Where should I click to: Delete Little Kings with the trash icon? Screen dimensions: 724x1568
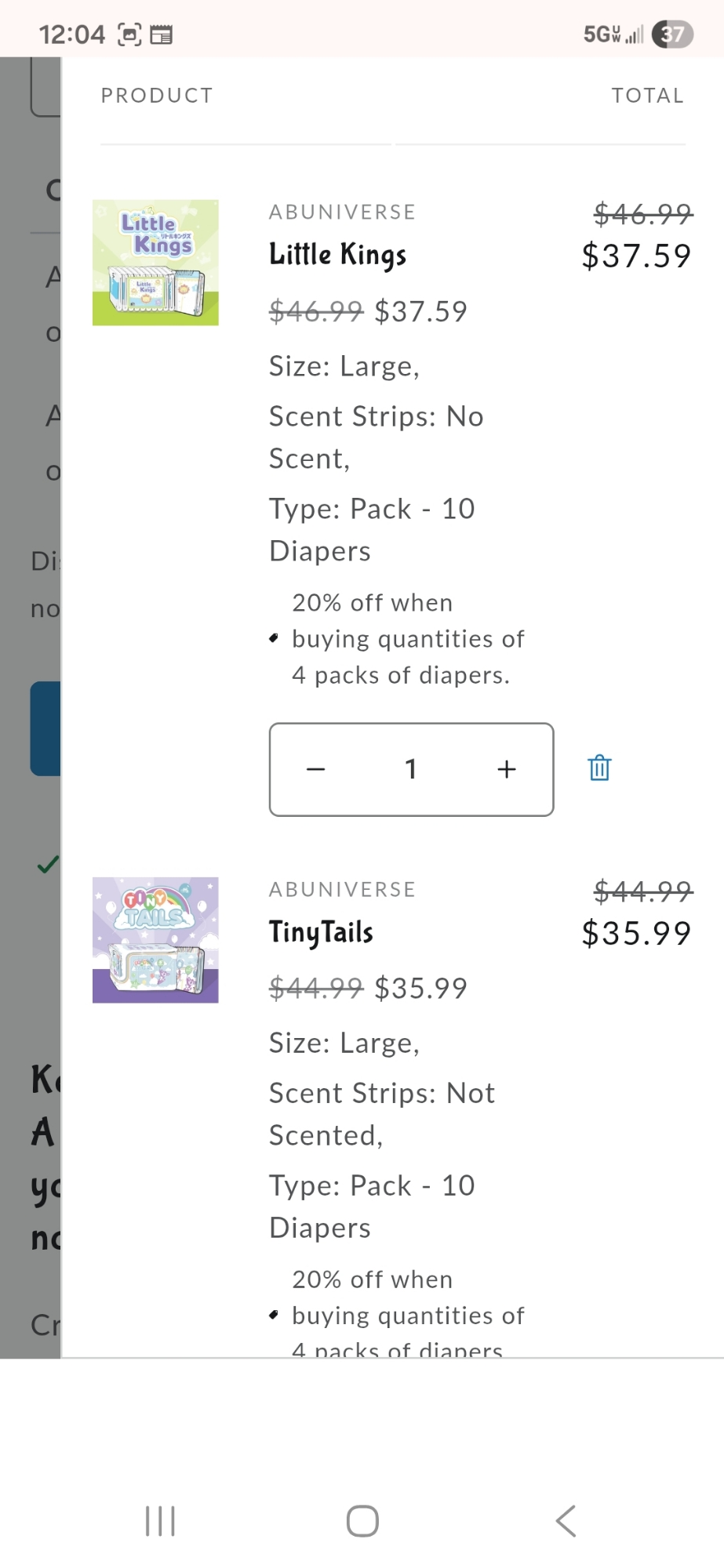click(x=599, y=768)
